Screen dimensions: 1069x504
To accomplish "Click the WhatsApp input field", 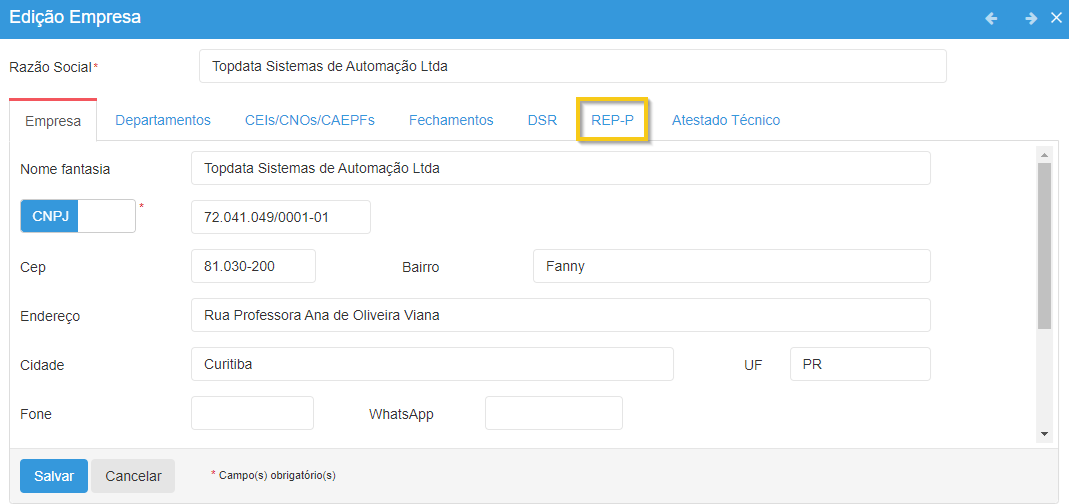I will [553, 413].
